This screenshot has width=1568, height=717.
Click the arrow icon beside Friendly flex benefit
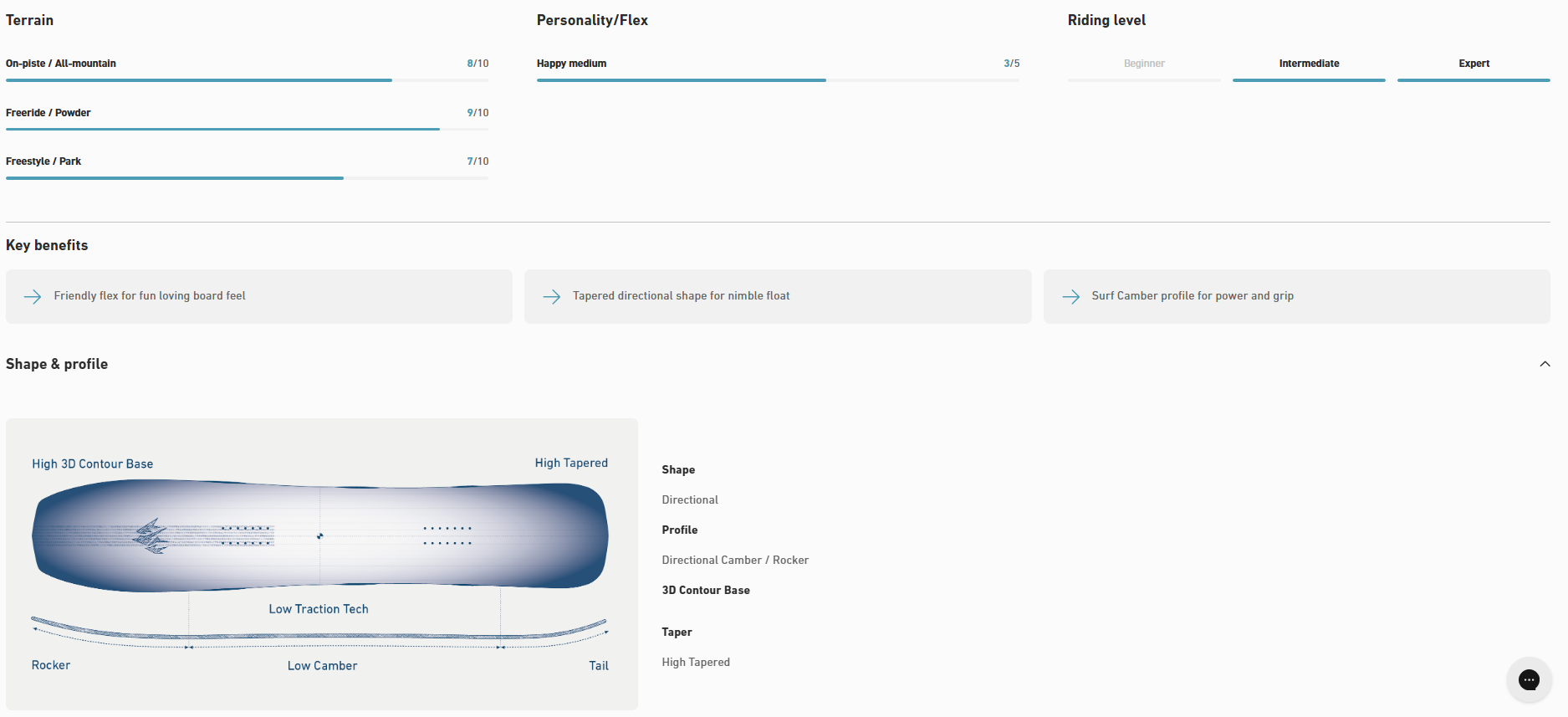33,296
